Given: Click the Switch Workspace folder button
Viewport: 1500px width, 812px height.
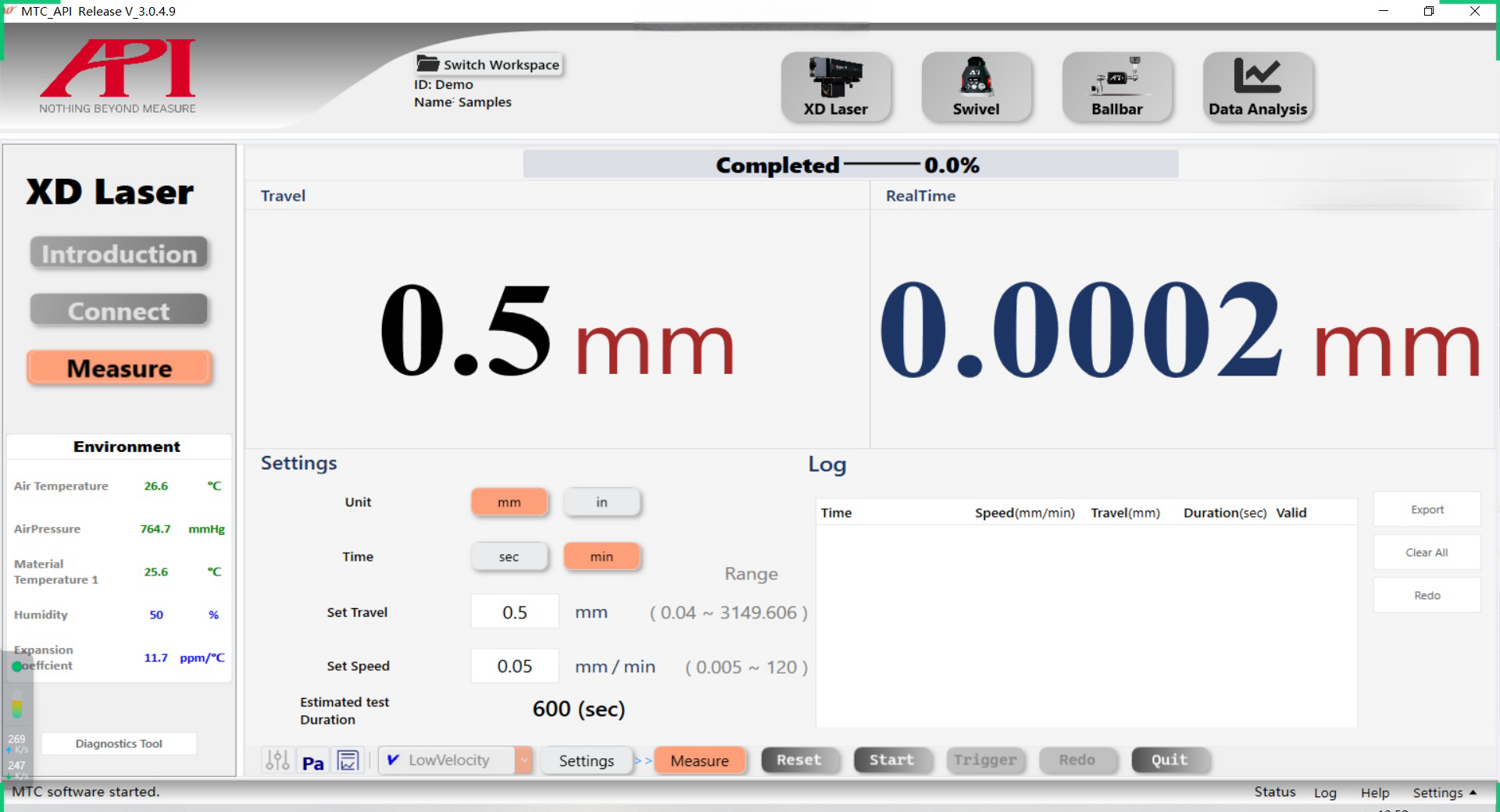Looking at the screenshot, I should (x=488, y=64).
